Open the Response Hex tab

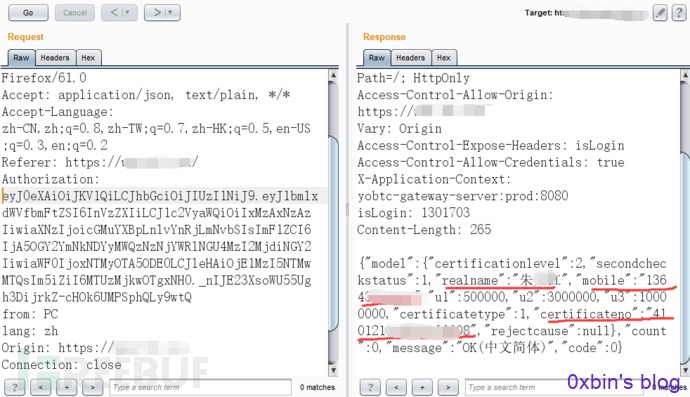pyautogui.click(x=444, y=58)
